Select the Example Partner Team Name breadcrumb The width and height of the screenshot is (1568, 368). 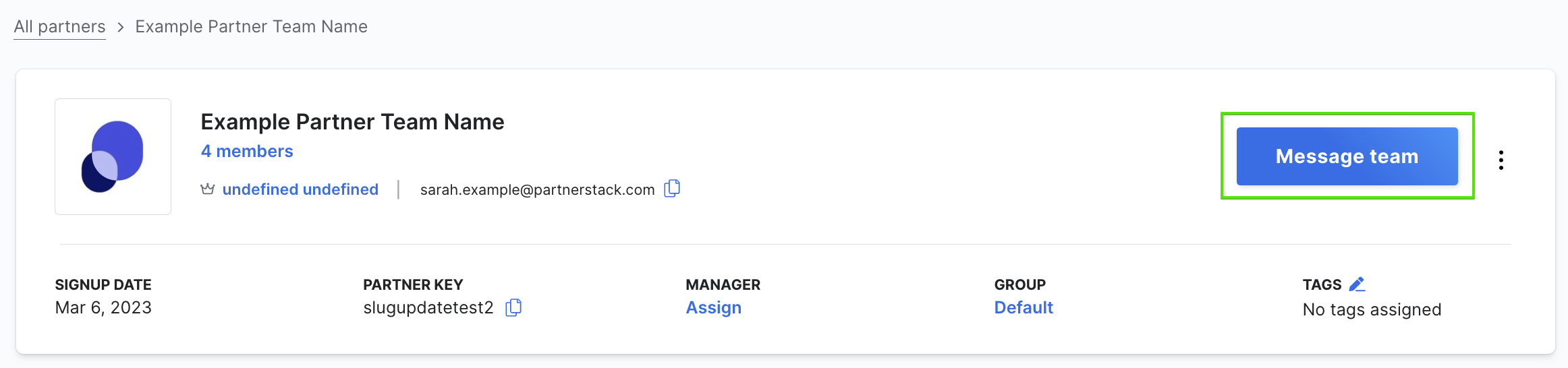click(x=251, y=26)
